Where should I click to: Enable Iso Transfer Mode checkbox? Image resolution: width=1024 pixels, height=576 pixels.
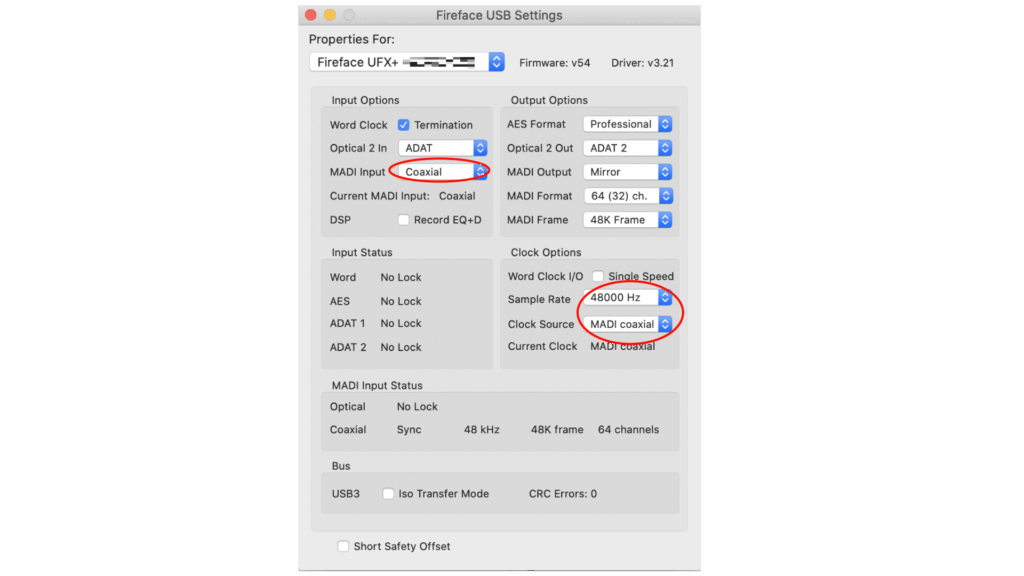coord(388,494)
